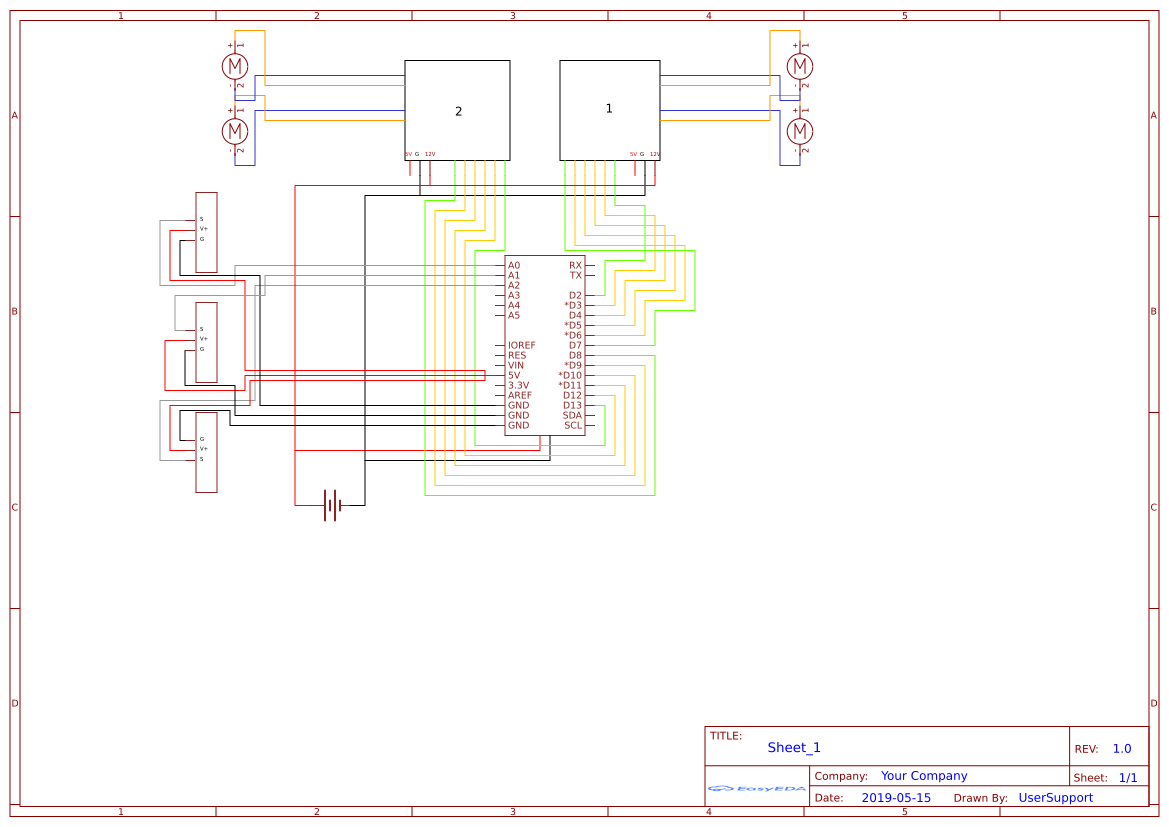The height and width of the screenshot is (827, 1169).
Task: Select the D8 pin label
Action: 576,356
